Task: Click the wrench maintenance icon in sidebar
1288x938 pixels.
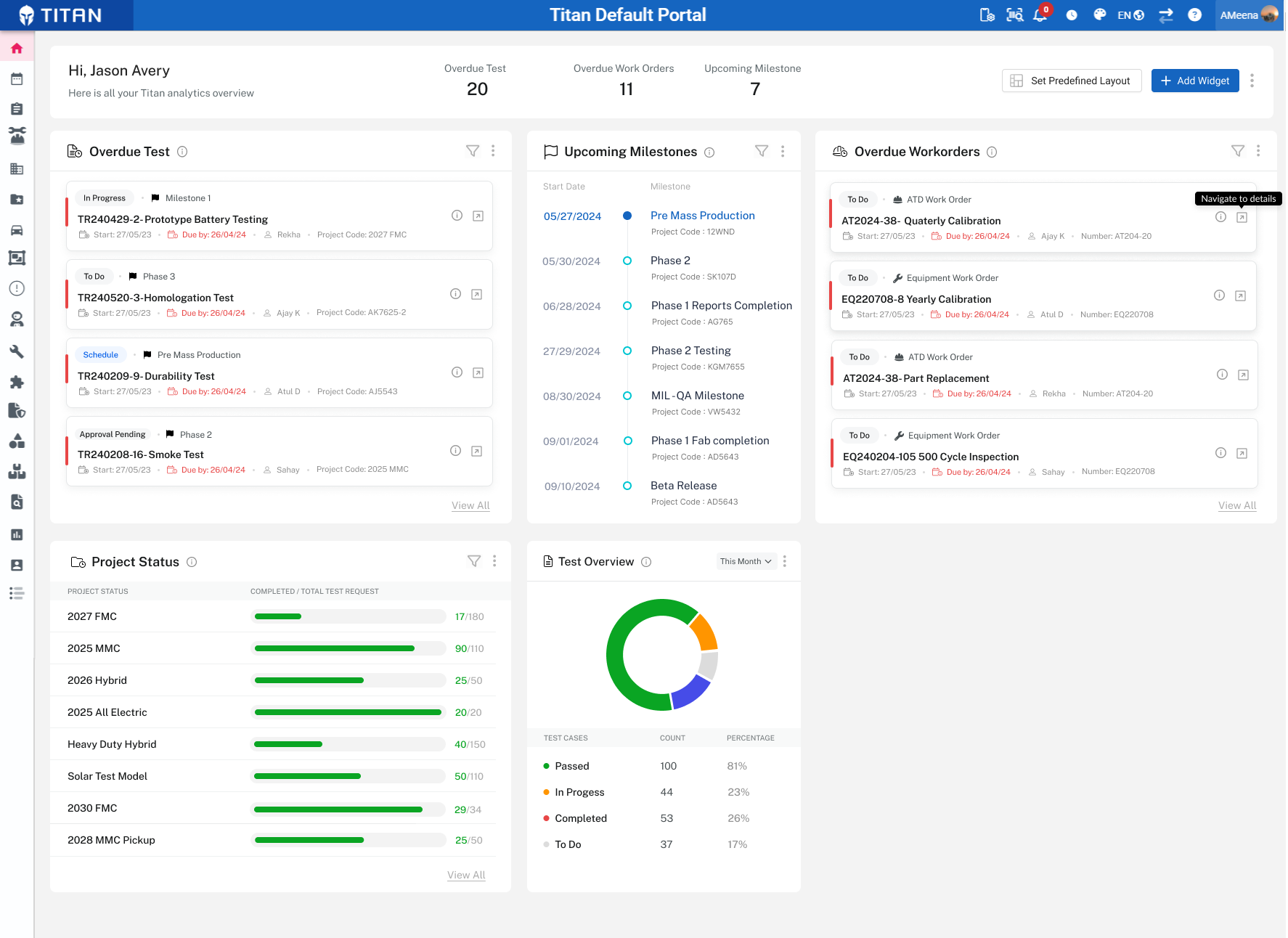Action: click(x=17, y=351)
